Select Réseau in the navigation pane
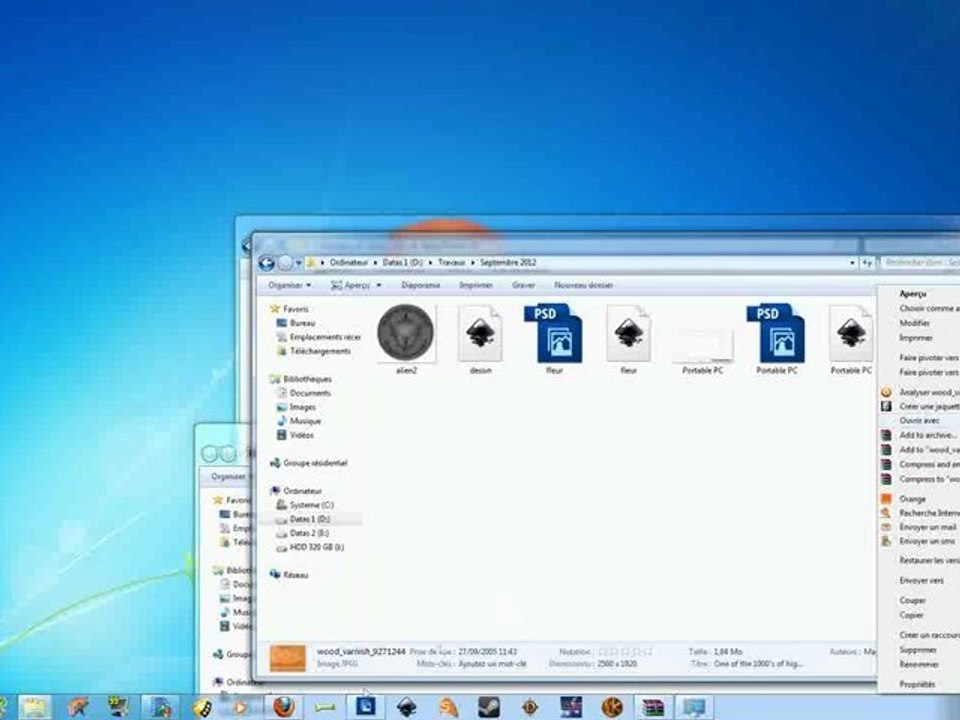Screen dimensions: 960x720 pyautogui.click(x=289, y=576)
